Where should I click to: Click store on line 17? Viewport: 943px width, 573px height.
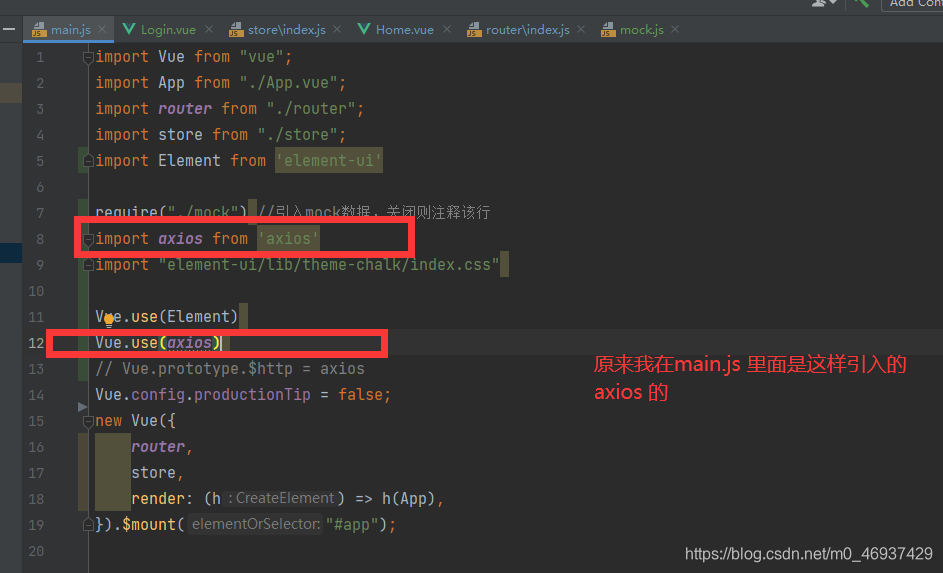click(153, 473)
